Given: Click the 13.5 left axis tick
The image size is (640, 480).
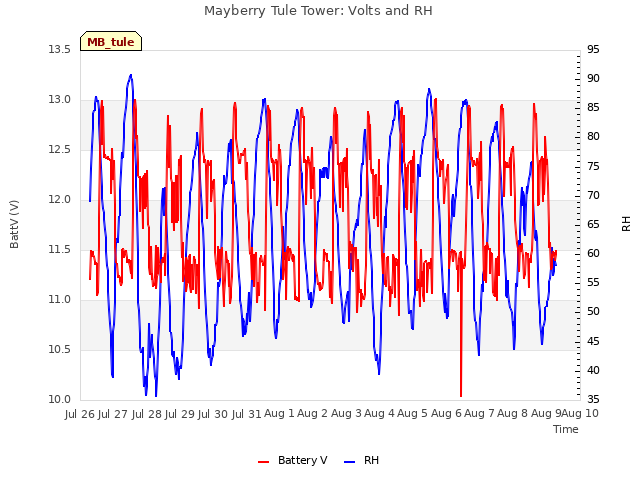Looking at the screenshot, I should [60, 49].
